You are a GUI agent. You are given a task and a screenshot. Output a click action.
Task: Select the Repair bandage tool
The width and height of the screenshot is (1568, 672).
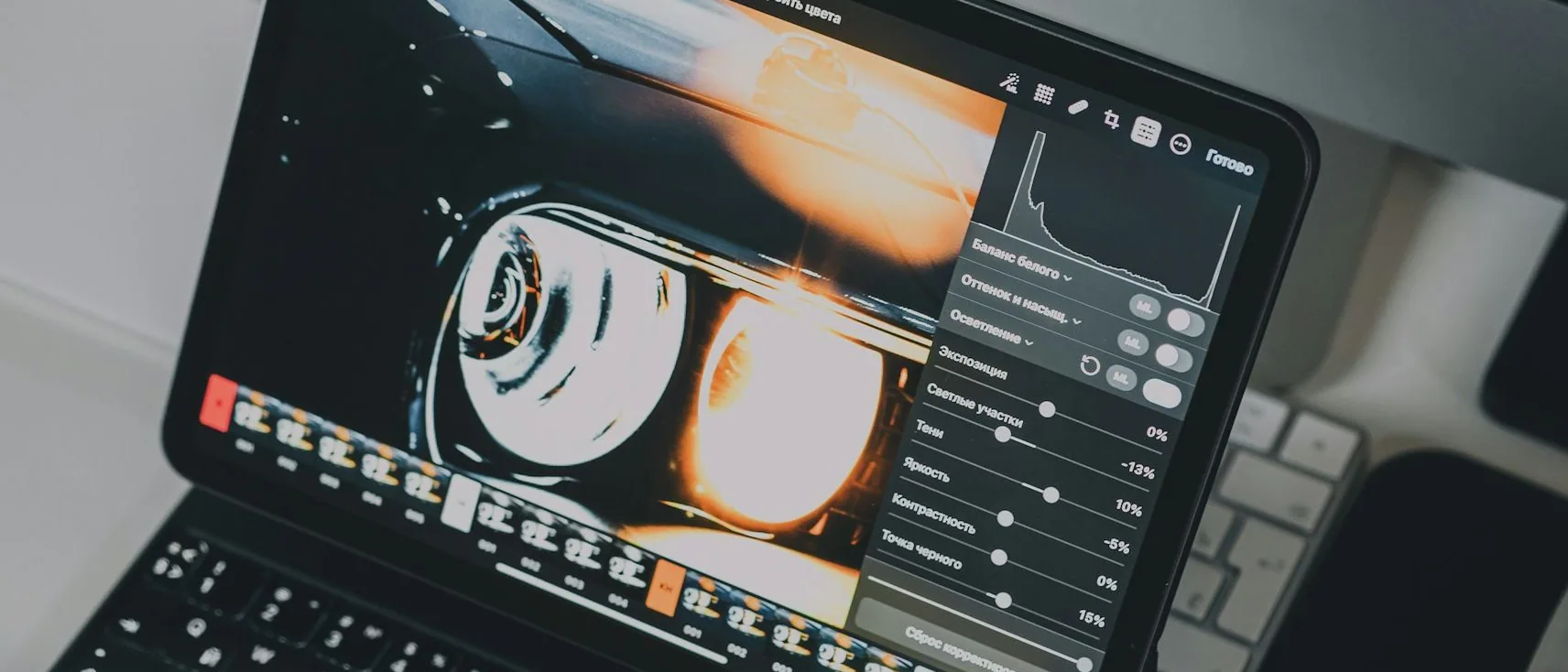coord(1077,106)
